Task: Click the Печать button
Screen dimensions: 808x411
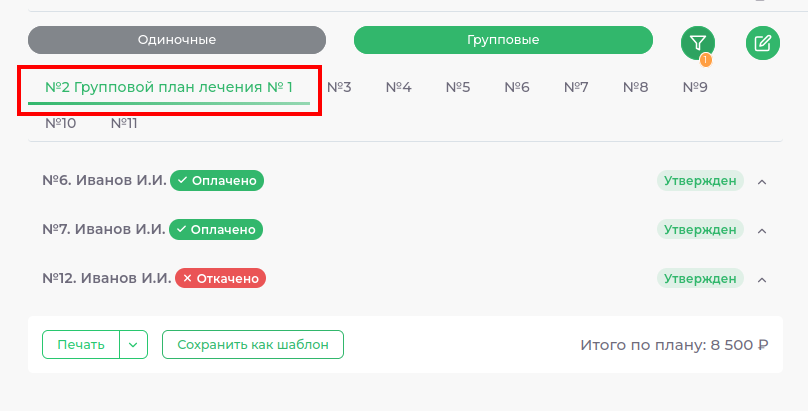Action: (81, 344)
